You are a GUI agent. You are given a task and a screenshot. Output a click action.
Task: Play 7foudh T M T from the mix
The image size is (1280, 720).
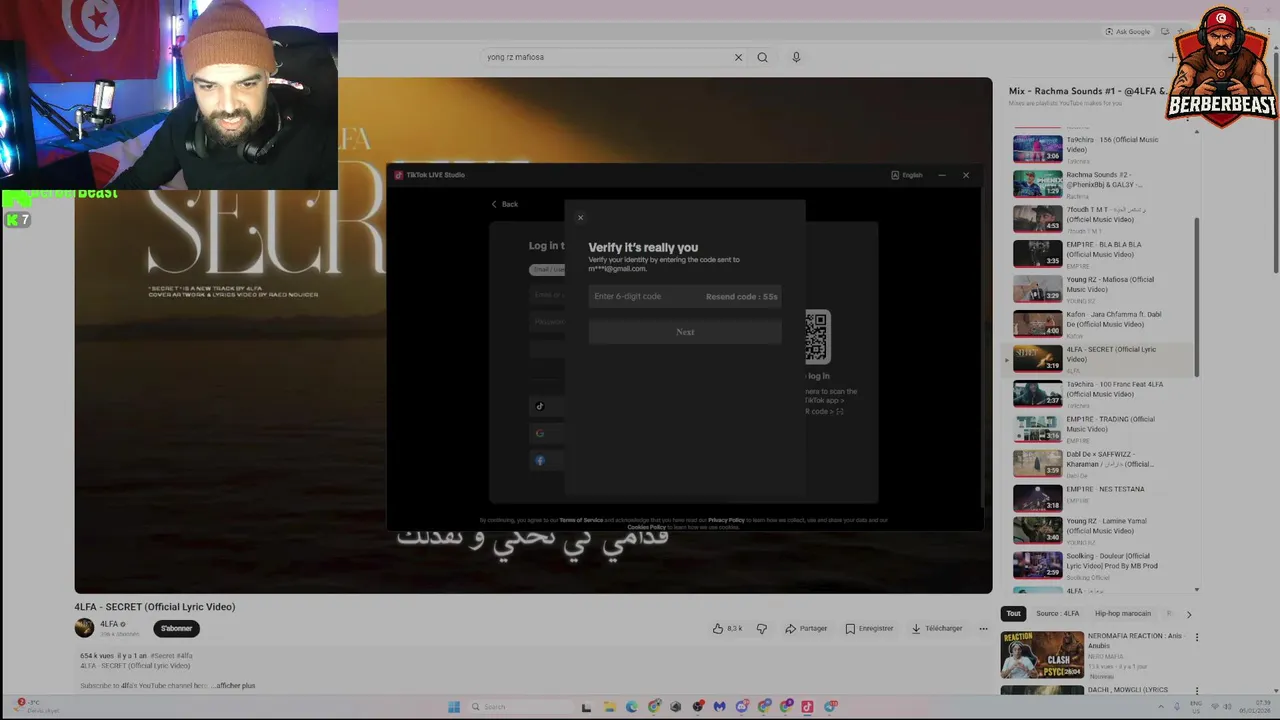pos(1100,219)
